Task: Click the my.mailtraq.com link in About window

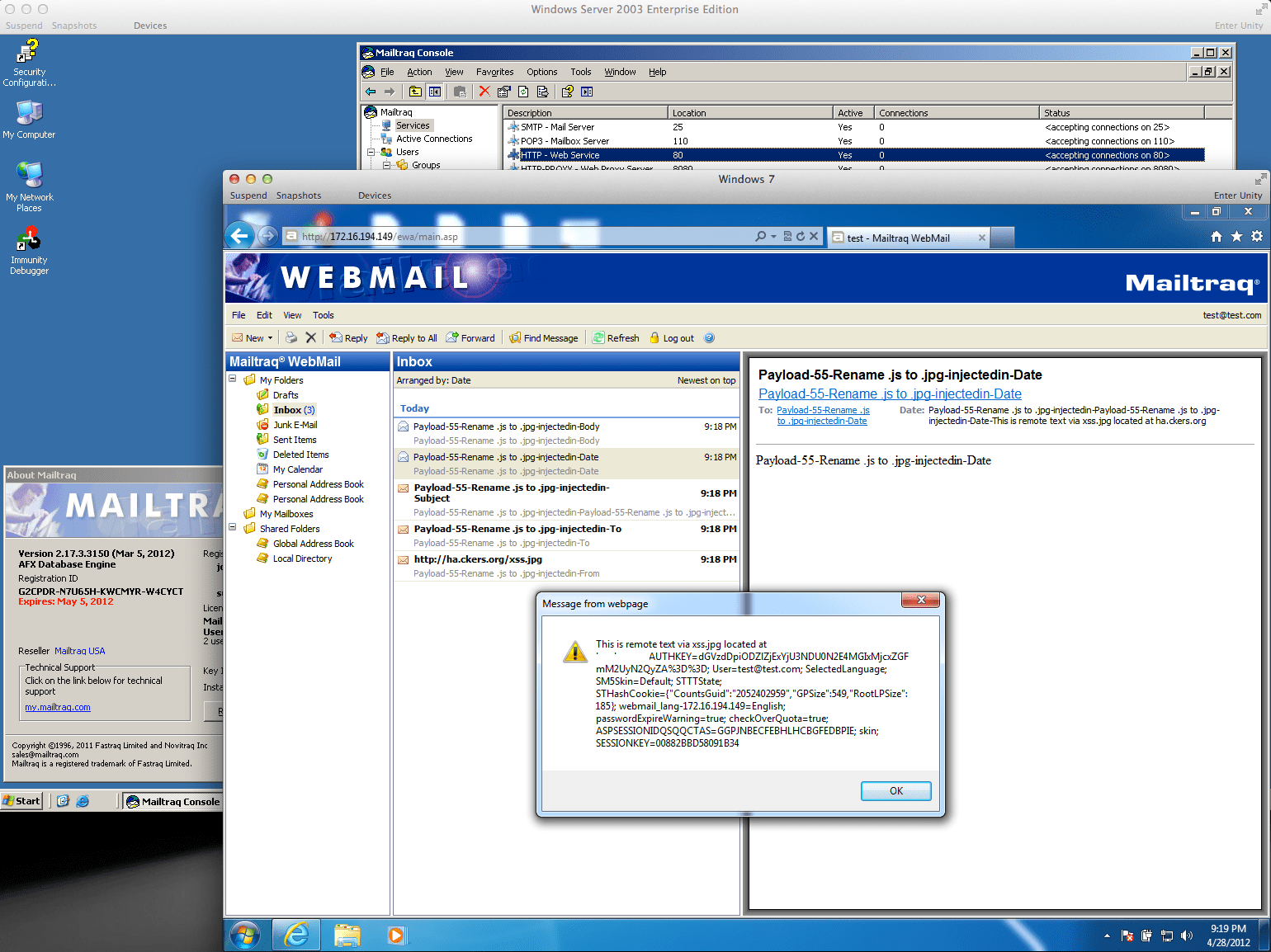Action: click(x=58, y=707)
